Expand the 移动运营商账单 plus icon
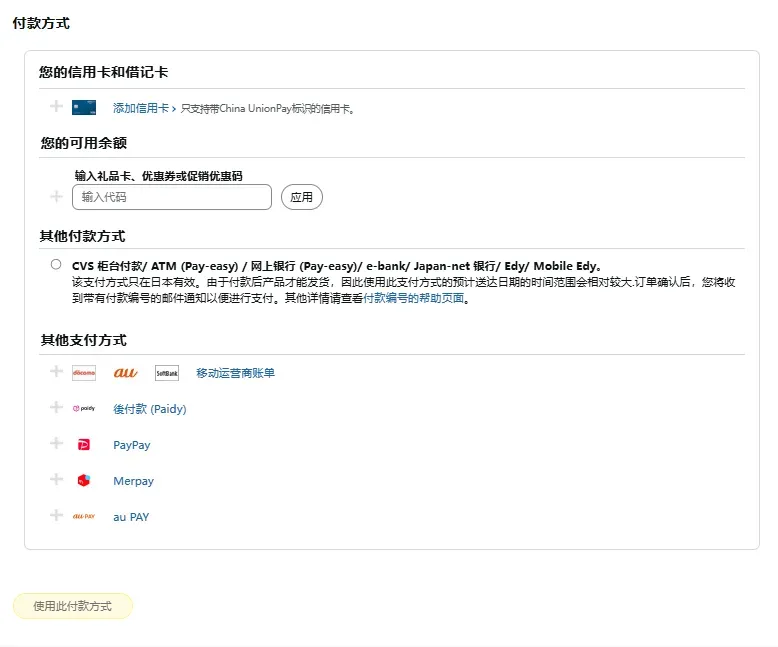 coord(57,371)
